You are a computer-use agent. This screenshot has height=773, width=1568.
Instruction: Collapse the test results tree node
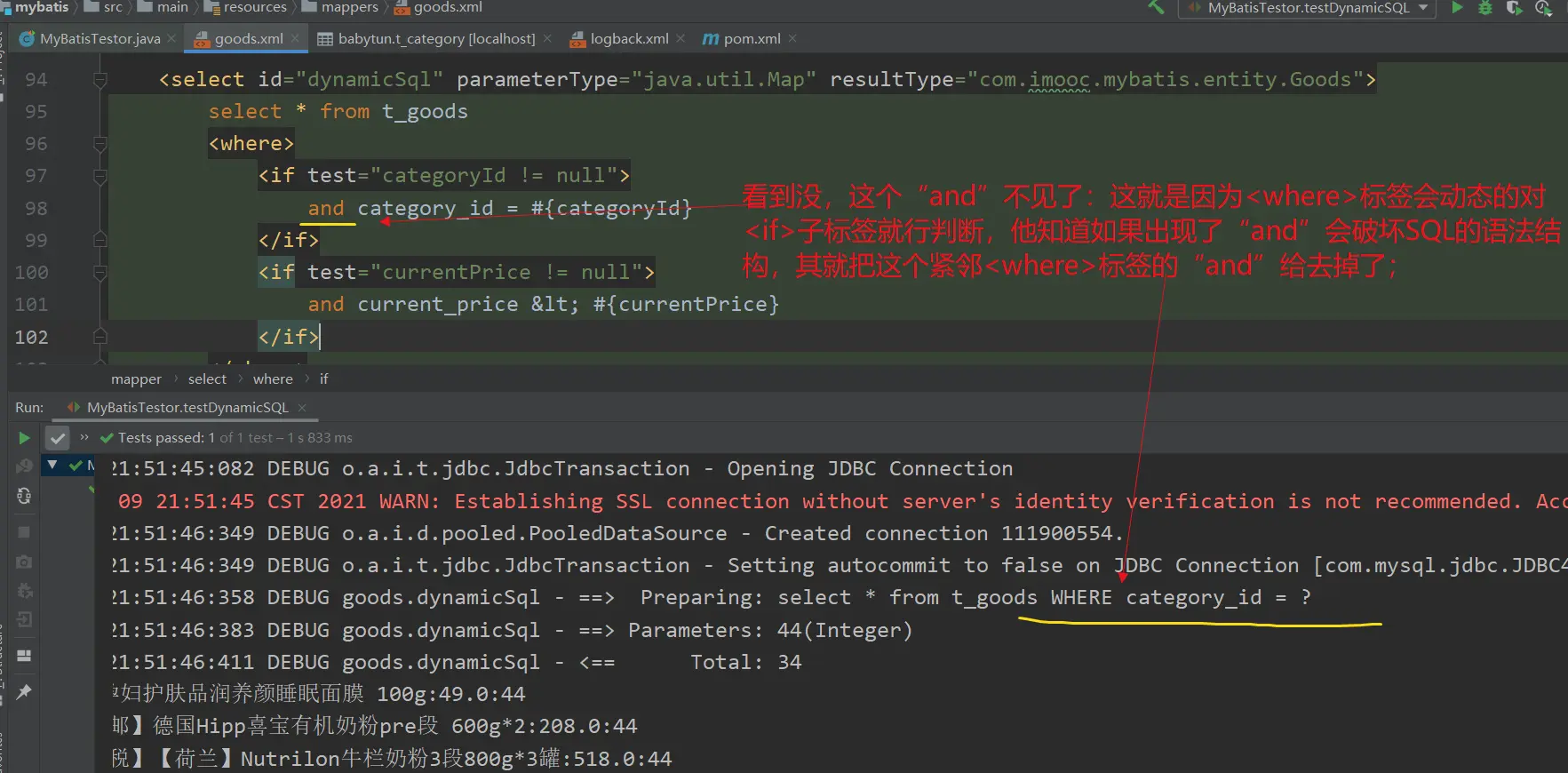52,465
